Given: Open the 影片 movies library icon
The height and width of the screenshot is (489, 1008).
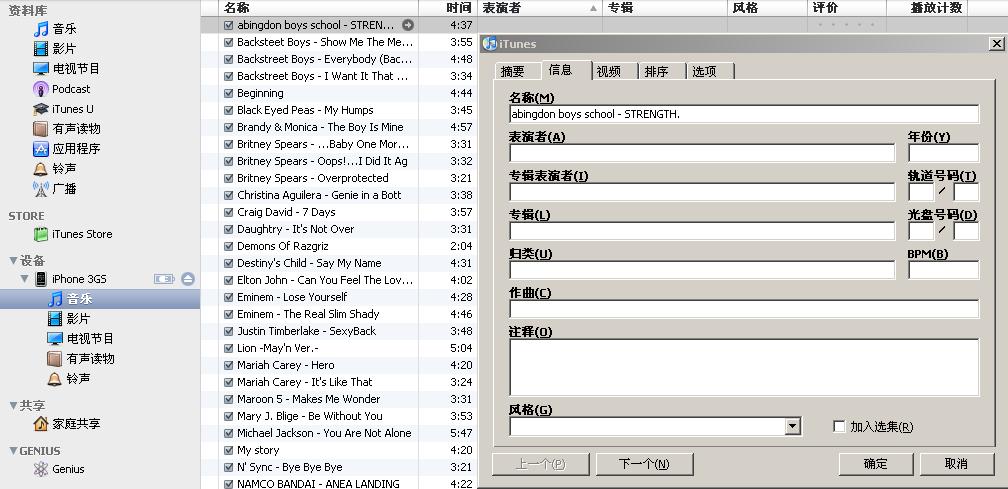Looking at the screenshot, I should (x=41, y=49).
